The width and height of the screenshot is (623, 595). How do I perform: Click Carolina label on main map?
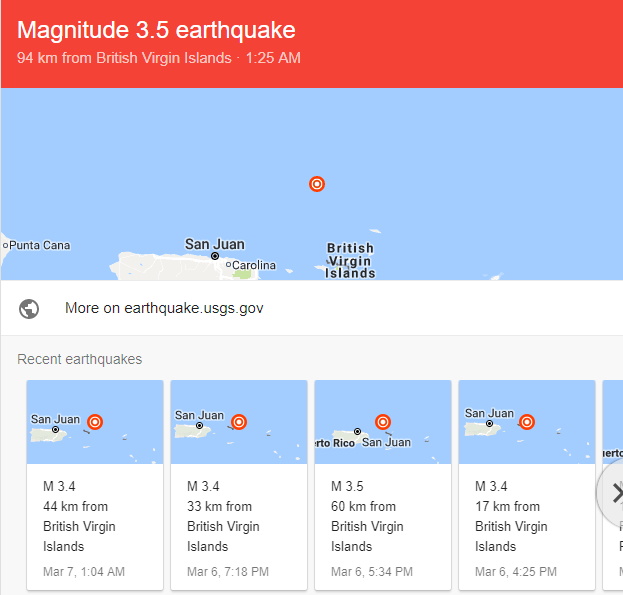click(x=253, y=265)
